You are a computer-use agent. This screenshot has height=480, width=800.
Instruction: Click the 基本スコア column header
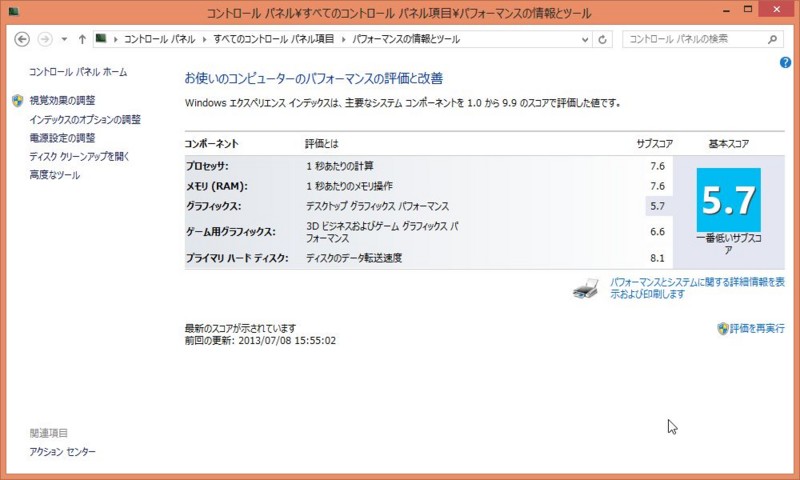(729, 144)
